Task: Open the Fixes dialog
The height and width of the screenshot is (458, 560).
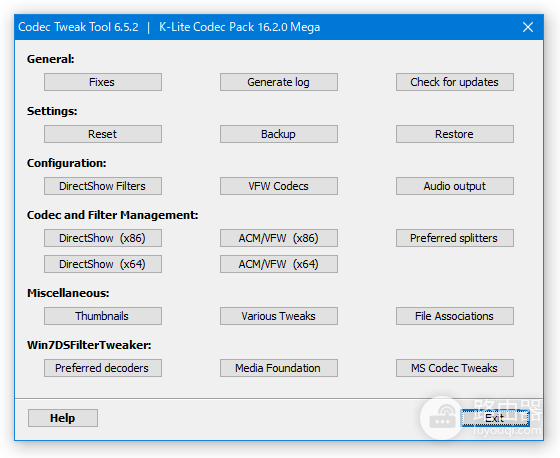Action: click(x=103, y=82)
